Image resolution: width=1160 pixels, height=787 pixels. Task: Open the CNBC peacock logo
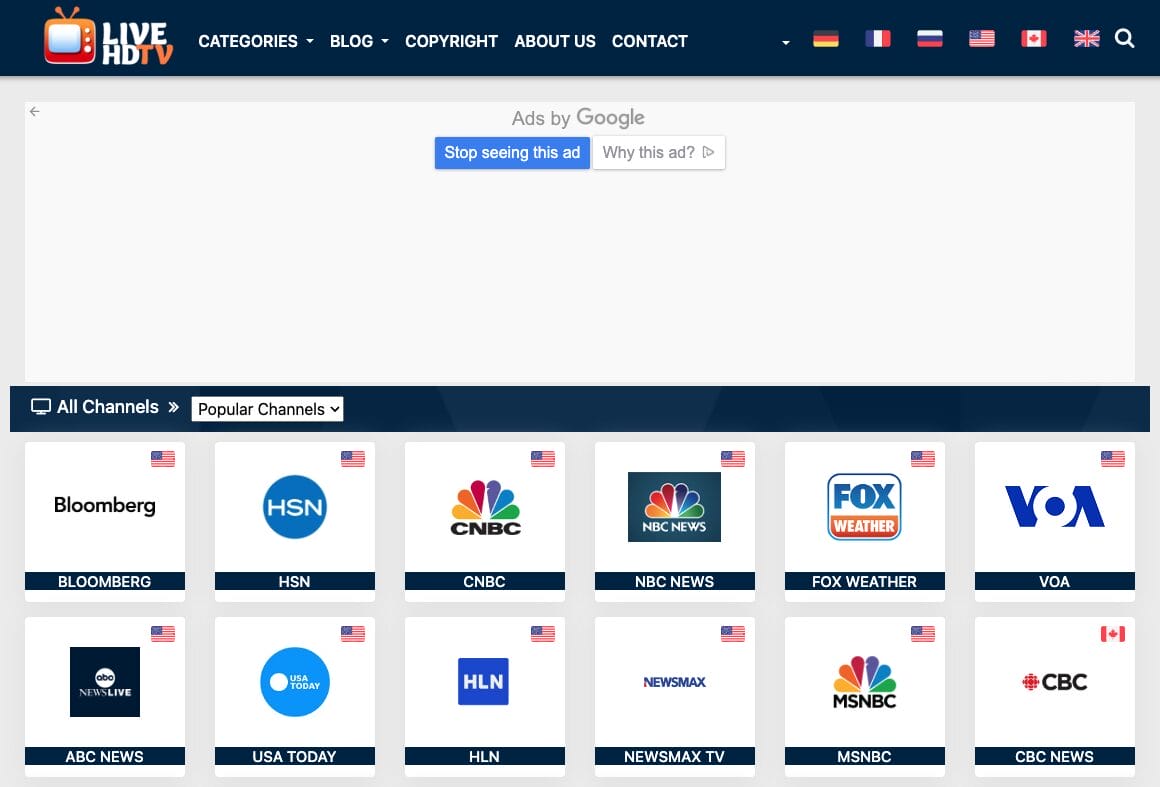click(x=485, y=507)
